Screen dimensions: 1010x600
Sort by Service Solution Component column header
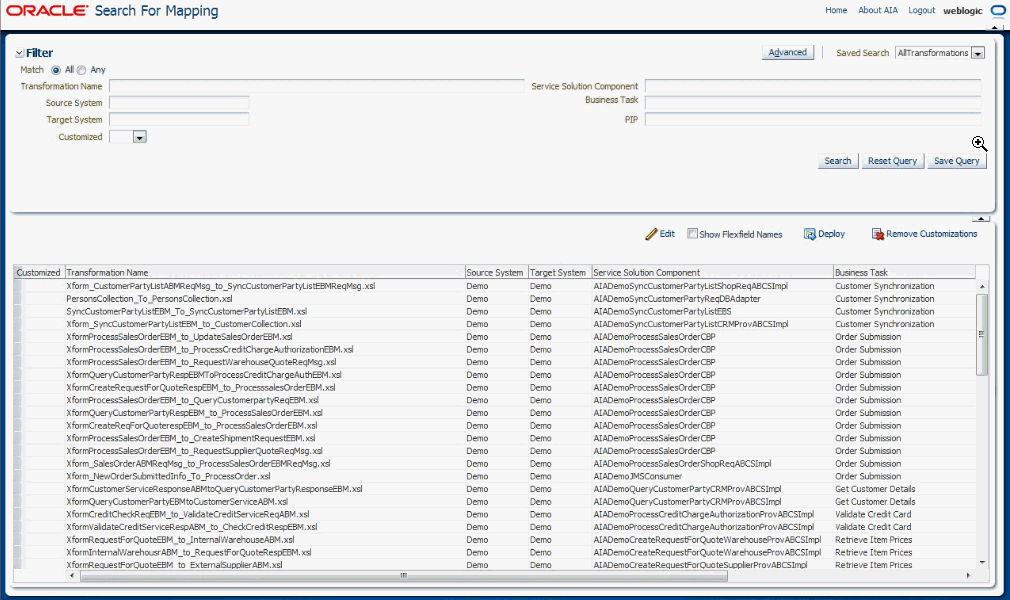coord(712,273)
